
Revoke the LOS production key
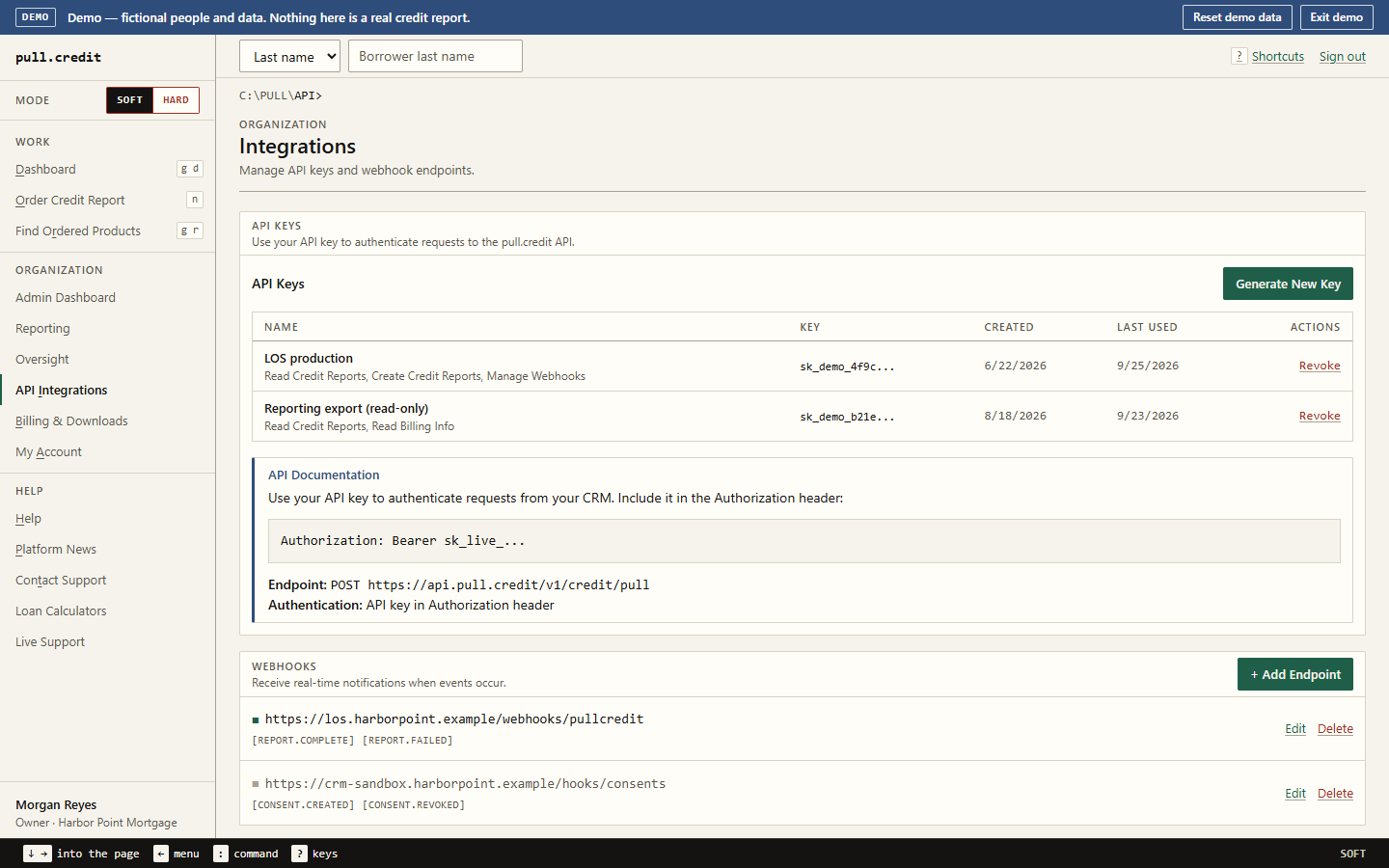tap(1320, 366)
